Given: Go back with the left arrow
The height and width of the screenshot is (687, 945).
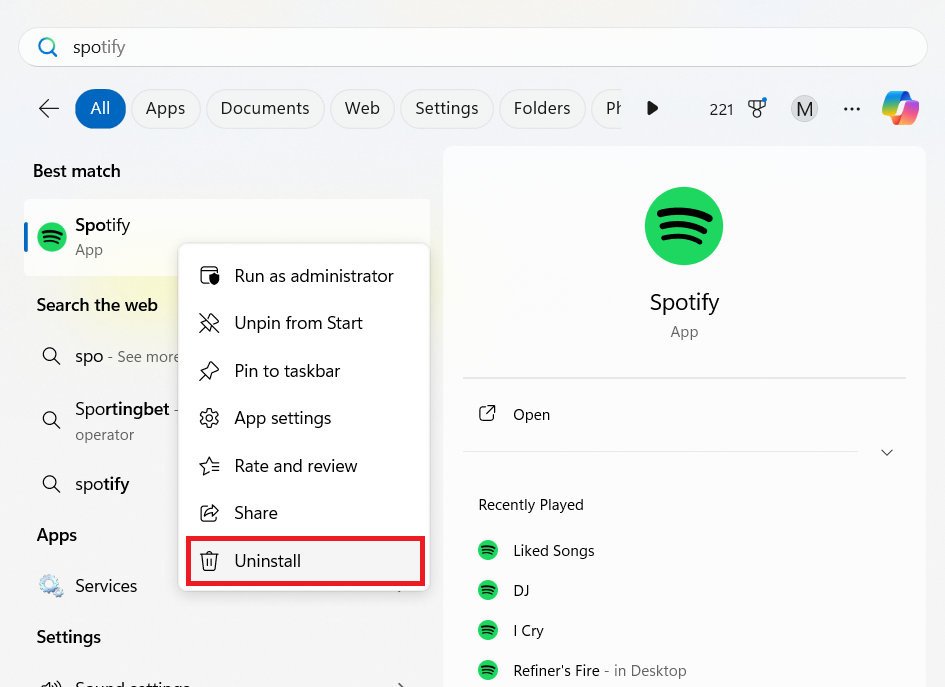Looking at the screenshot, I should pos(49,108).
